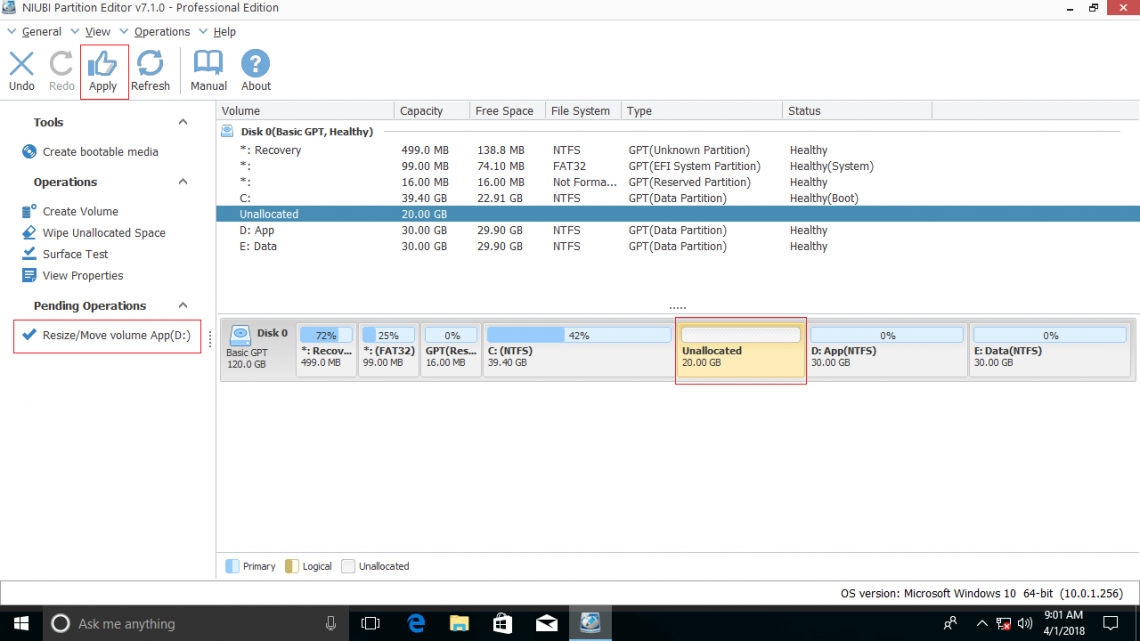The image size is (1140, 641).
Task: Select Wipe Unallocated Space operation
Action: coord(103,233)
